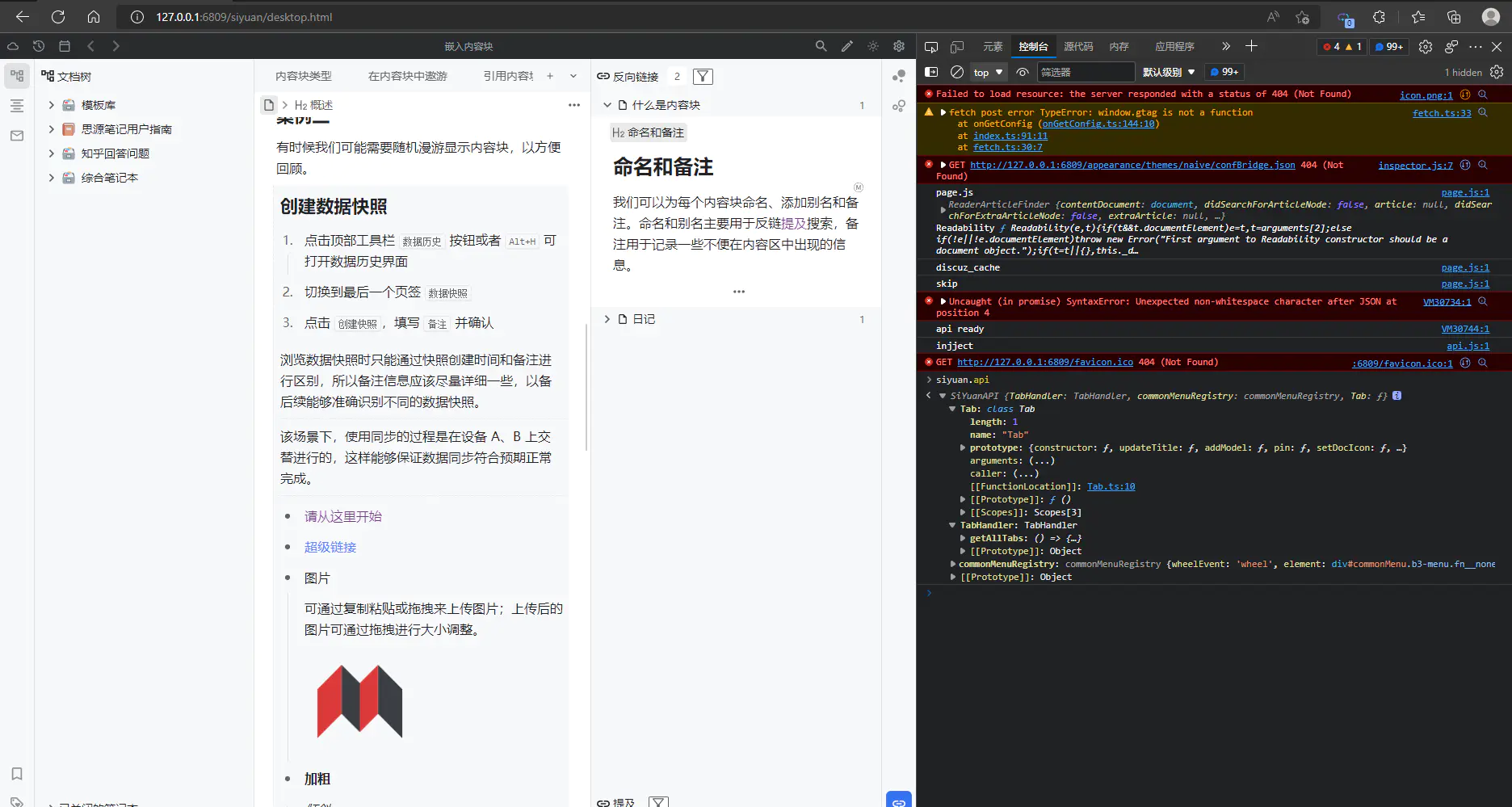Click the backlinks filter funnel icon
The width and height of the screenshot is (1512, 807).
703,77
